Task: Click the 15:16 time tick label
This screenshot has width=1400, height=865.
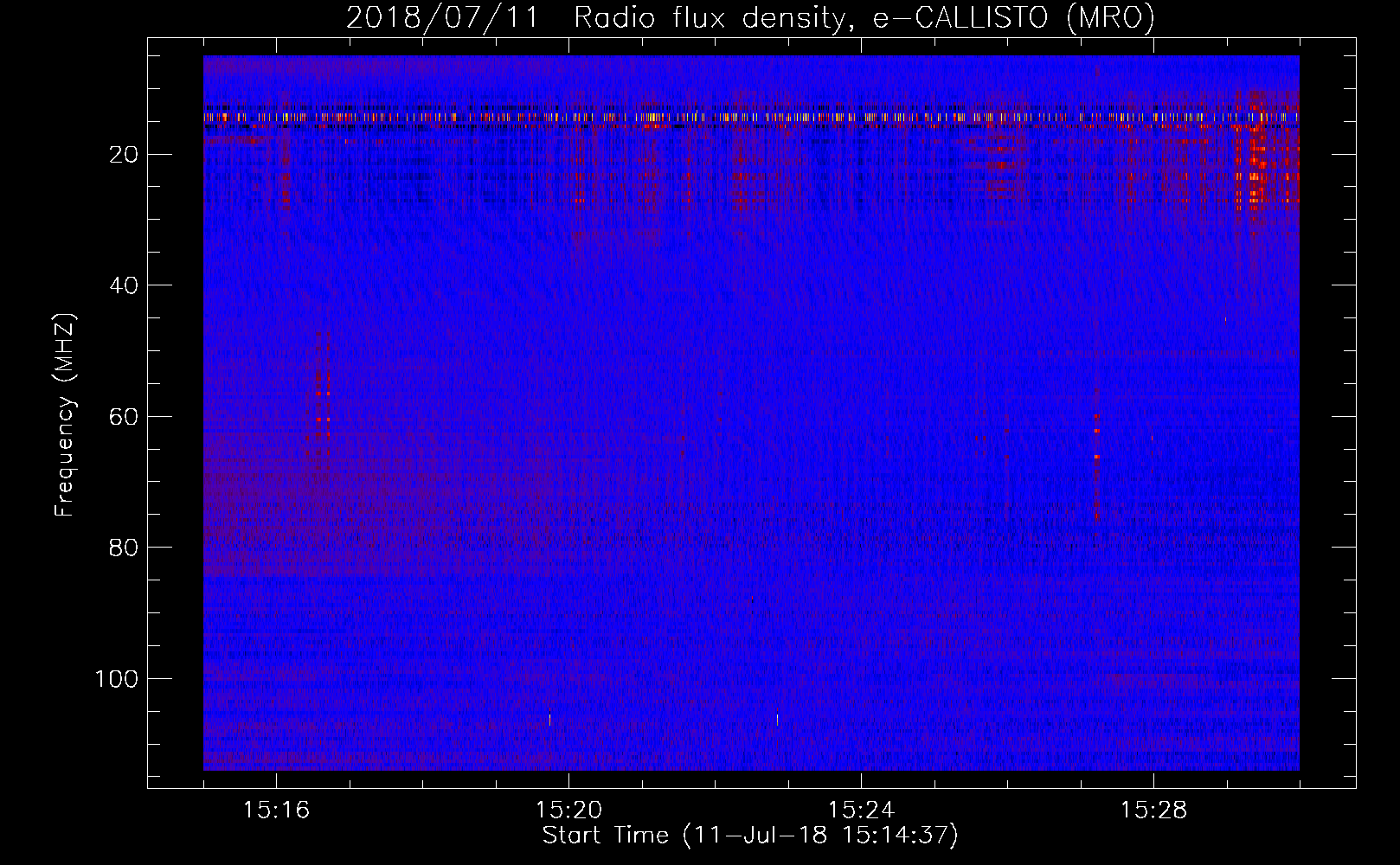Action: [x=276, y=811]
